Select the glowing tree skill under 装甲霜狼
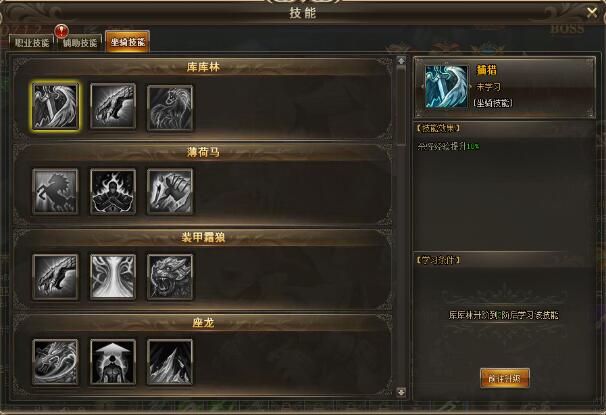Viewport: 606px width, 415px height. [113, 277]
